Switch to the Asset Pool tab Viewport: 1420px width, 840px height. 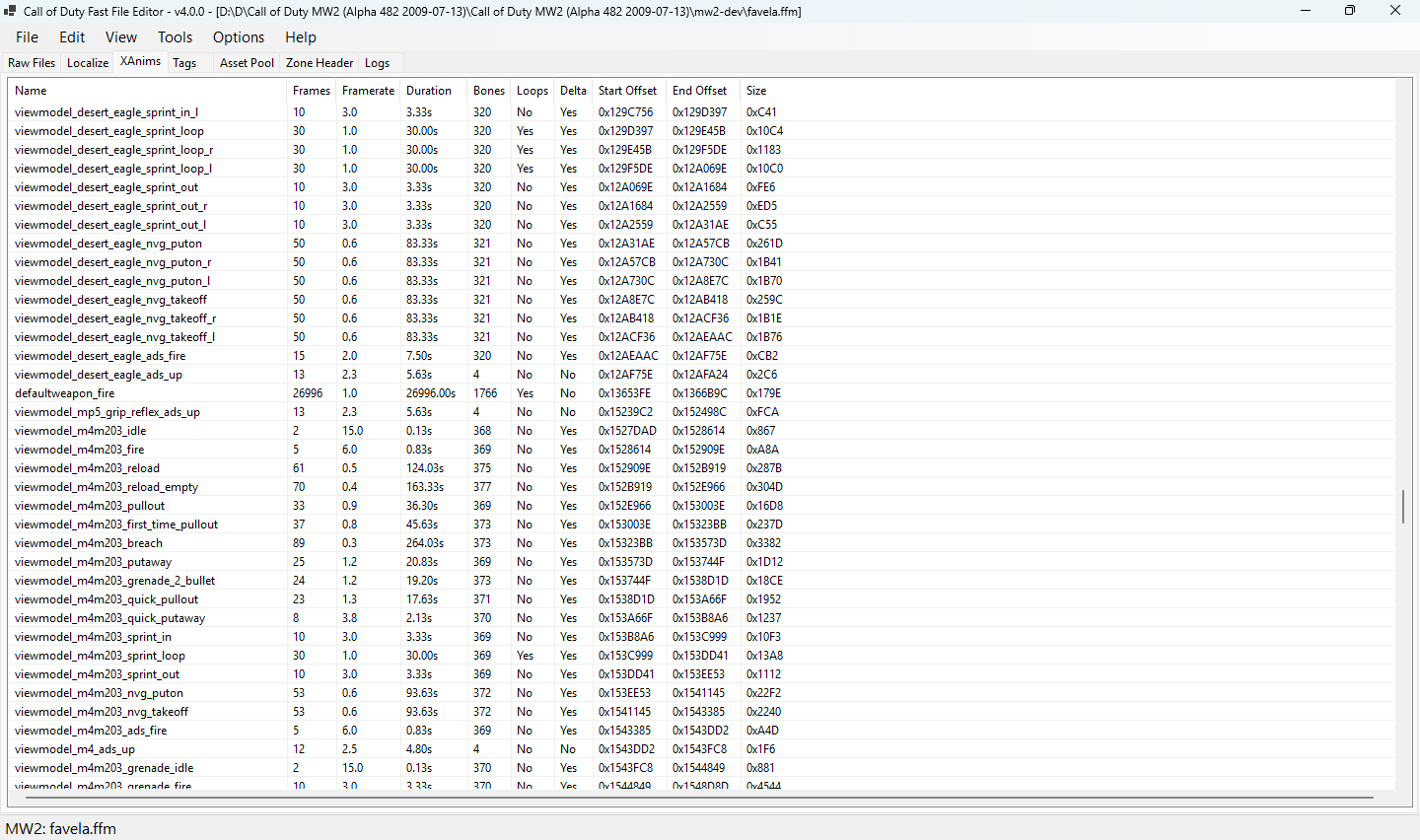pyautogui.click(x=247, y=63)
